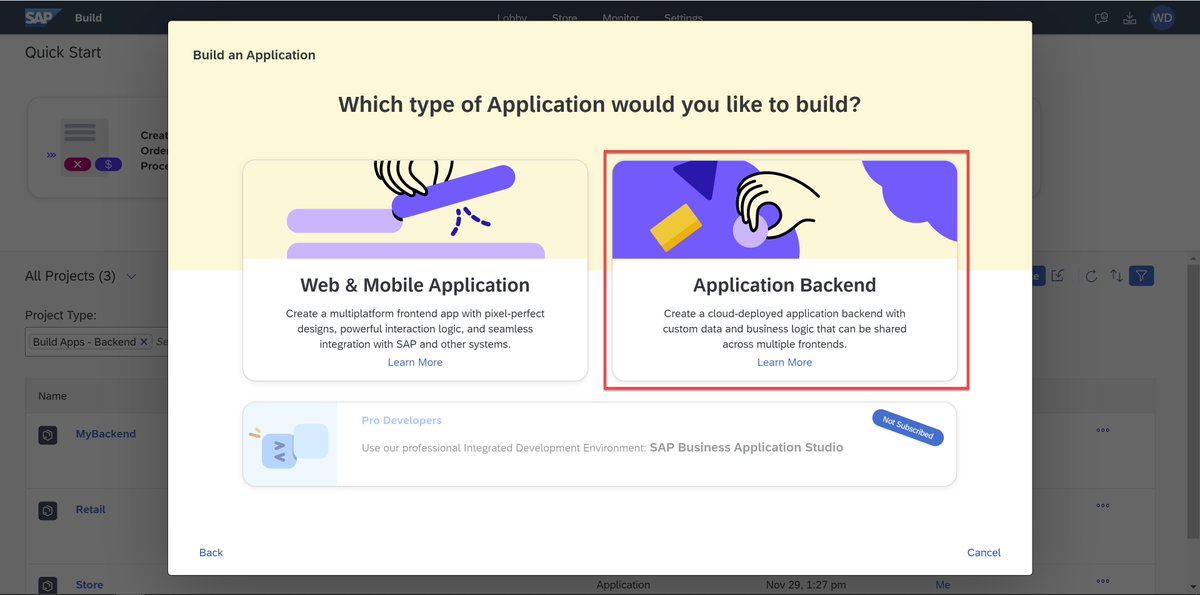
Task: Open the WD user avatar menu
Action: pyautogui.click(x=1162, y=17)
